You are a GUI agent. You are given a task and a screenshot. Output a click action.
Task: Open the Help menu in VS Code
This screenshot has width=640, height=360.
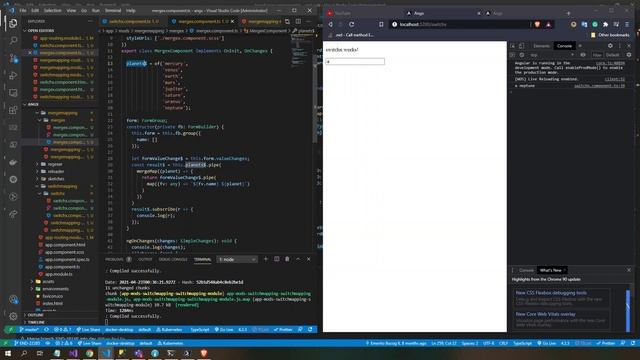131,11
